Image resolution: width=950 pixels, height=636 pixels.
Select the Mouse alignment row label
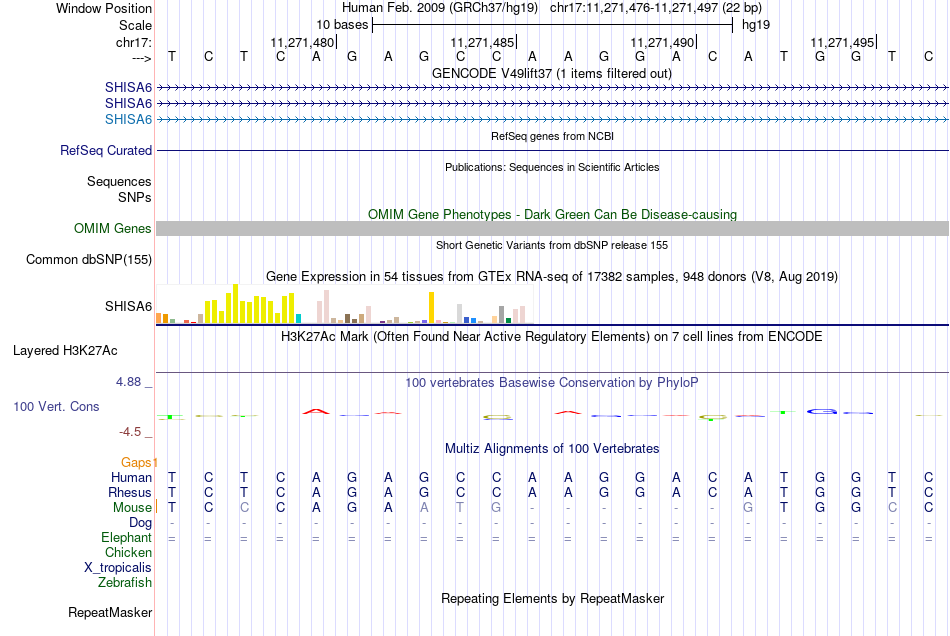point(132,508)
